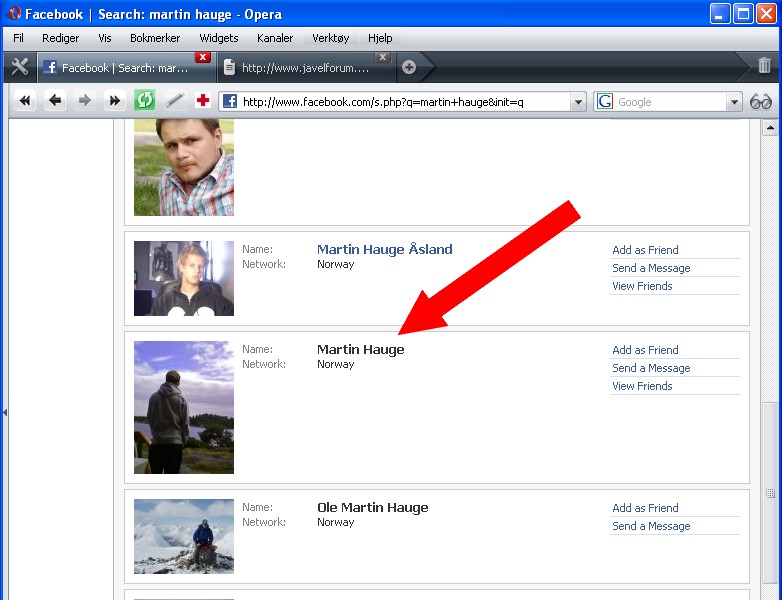782x600 pixels.
Task: Open Martin Hauge Åsland's profile link
Action: 384,250
